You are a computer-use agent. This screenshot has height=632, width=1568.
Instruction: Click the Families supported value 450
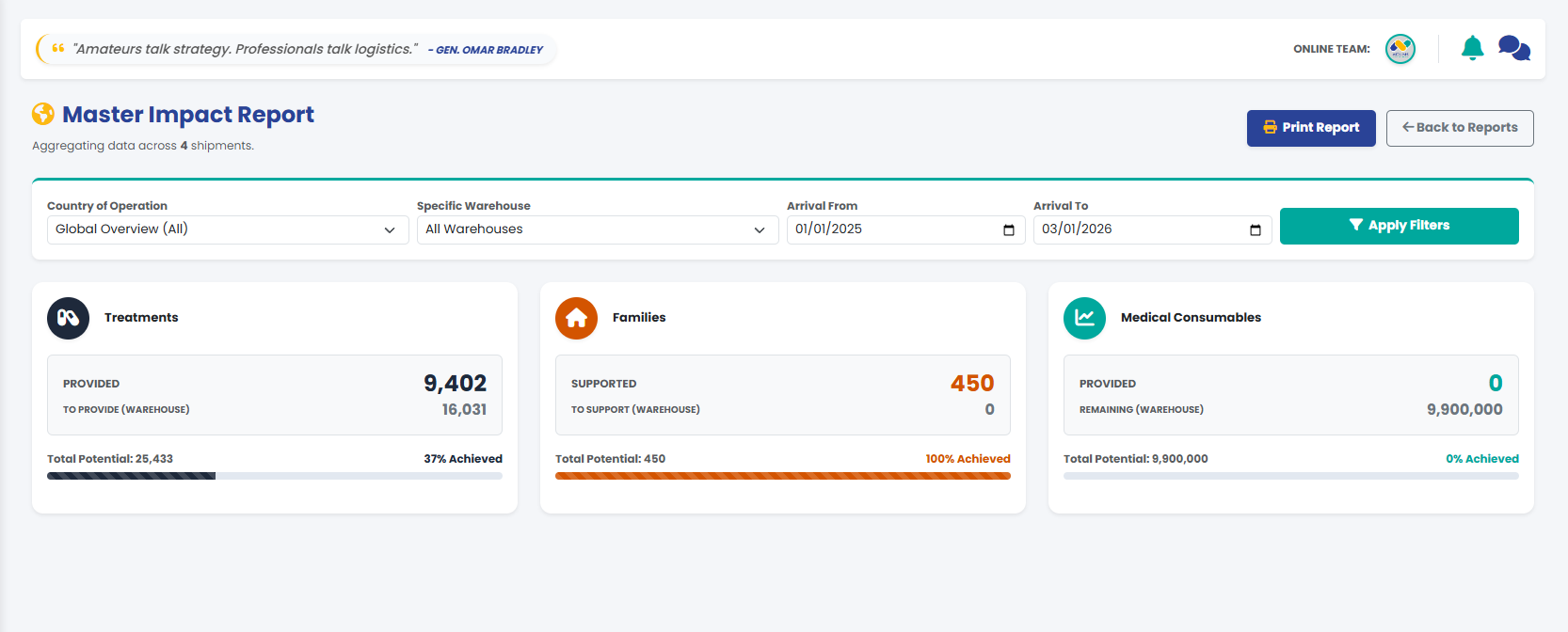coord(972,383)
